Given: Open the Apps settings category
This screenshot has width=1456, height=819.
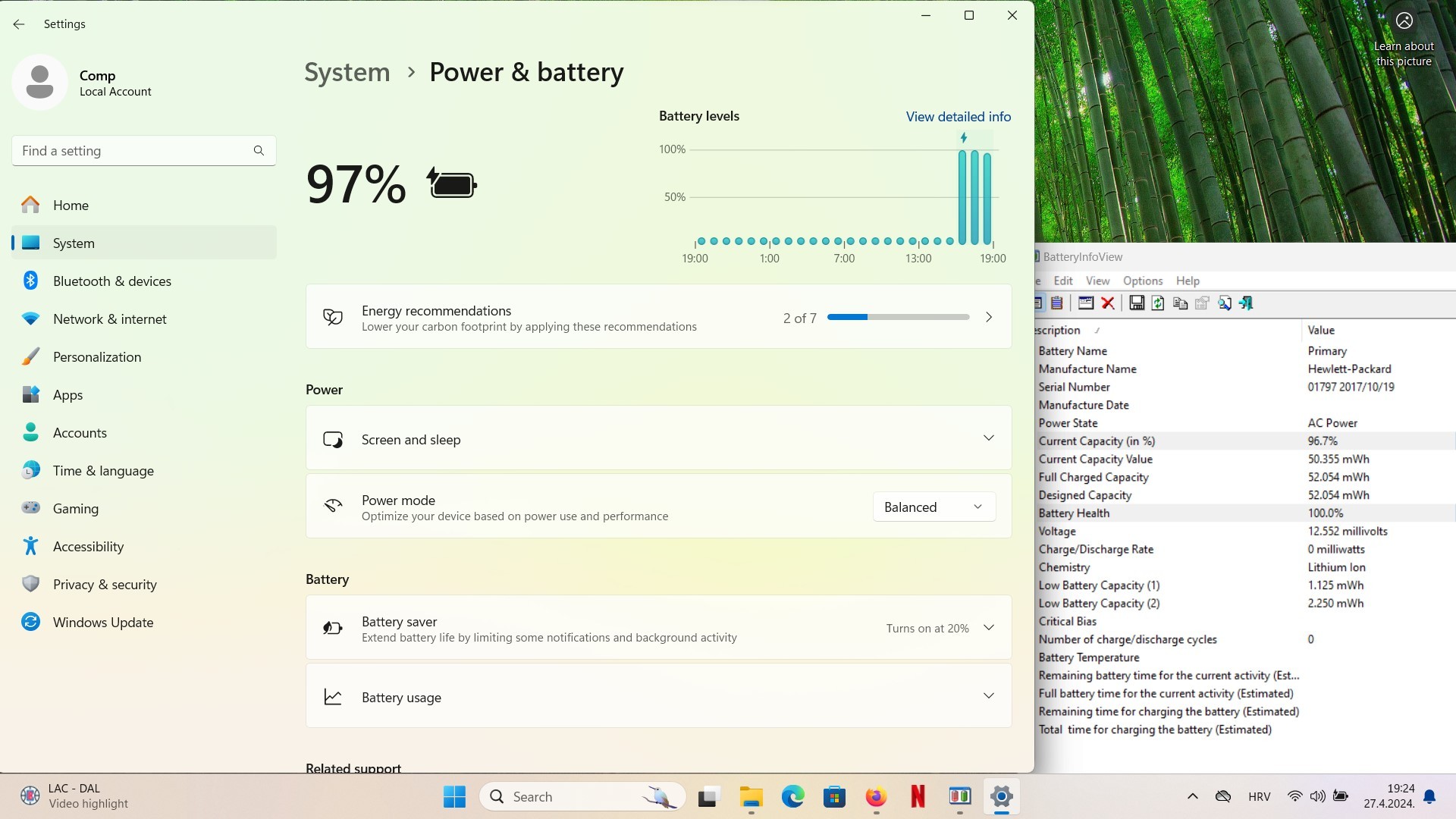Looking at the screenshot, I should pos(144,394).
